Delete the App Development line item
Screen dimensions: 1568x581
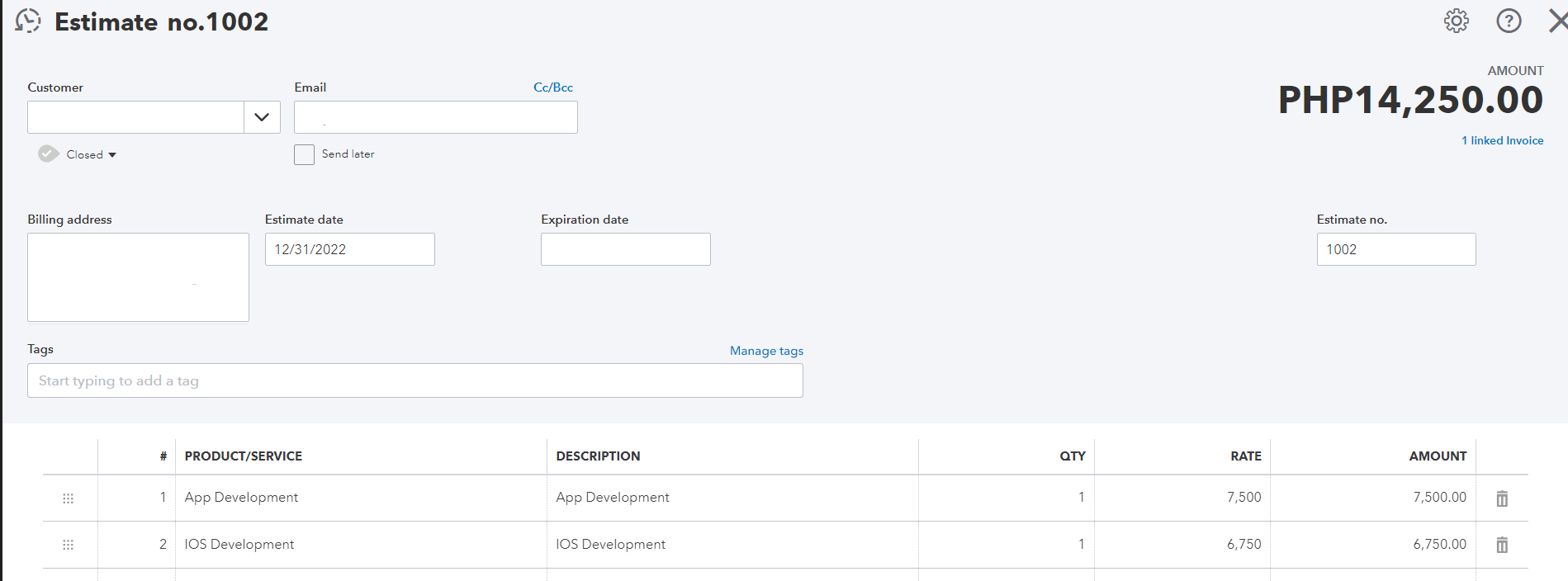coord(1502,498)
